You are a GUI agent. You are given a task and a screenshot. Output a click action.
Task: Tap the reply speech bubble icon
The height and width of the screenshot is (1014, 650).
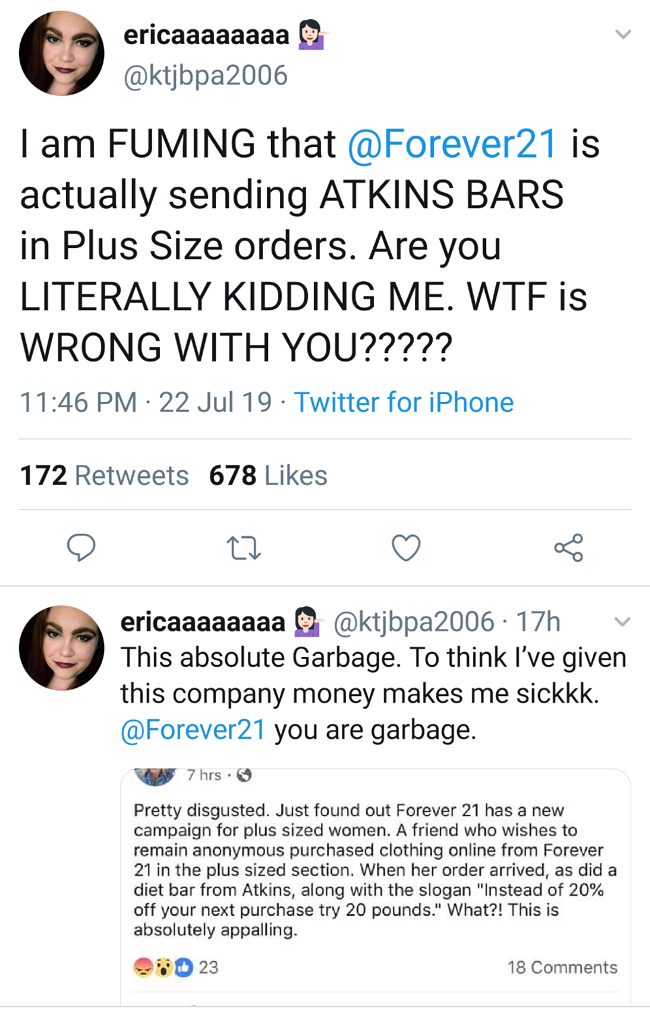pyautogui.click(x=83, y=547)
